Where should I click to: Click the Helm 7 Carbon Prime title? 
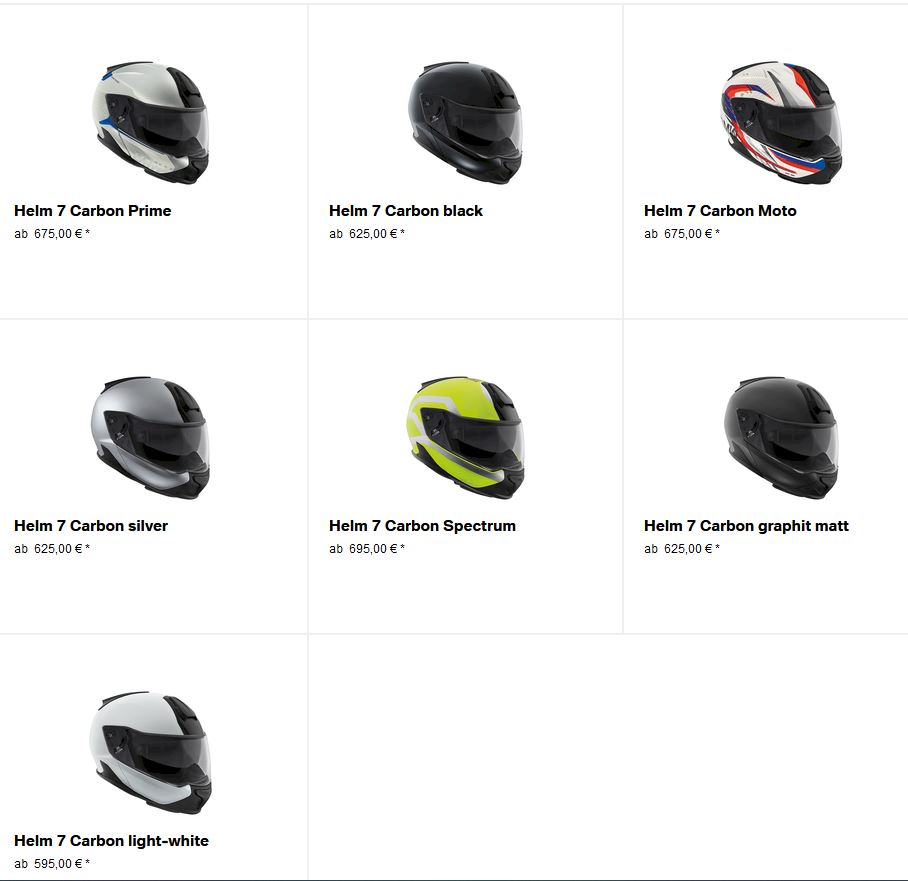[93, 211]
